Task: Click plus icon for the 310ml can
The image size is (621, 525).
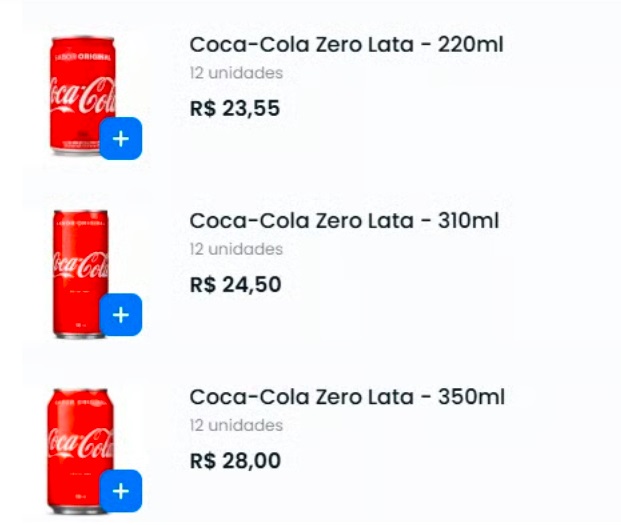Action: tap(120, 315)
